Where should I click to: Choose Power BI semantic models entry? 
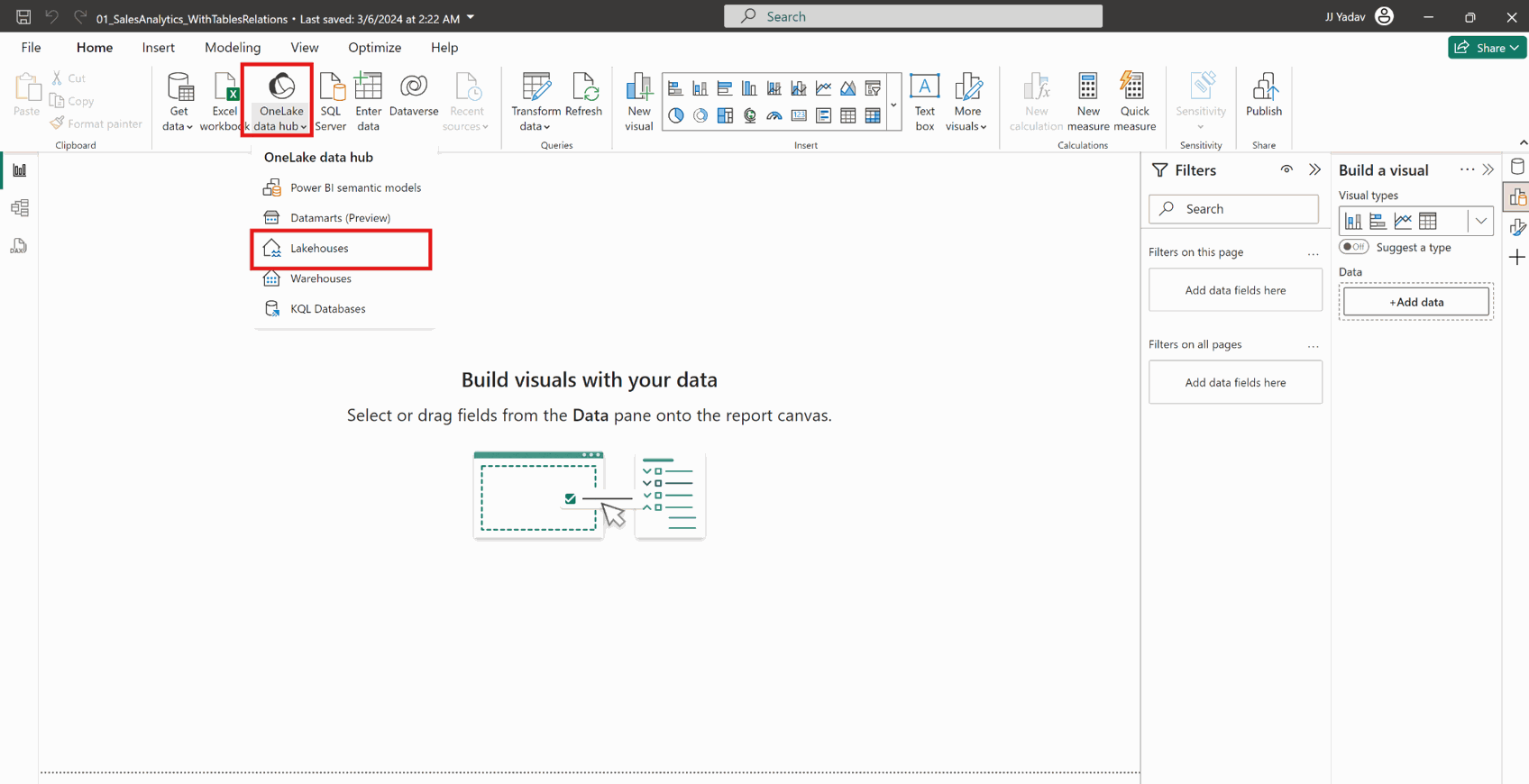click(343, 187)
